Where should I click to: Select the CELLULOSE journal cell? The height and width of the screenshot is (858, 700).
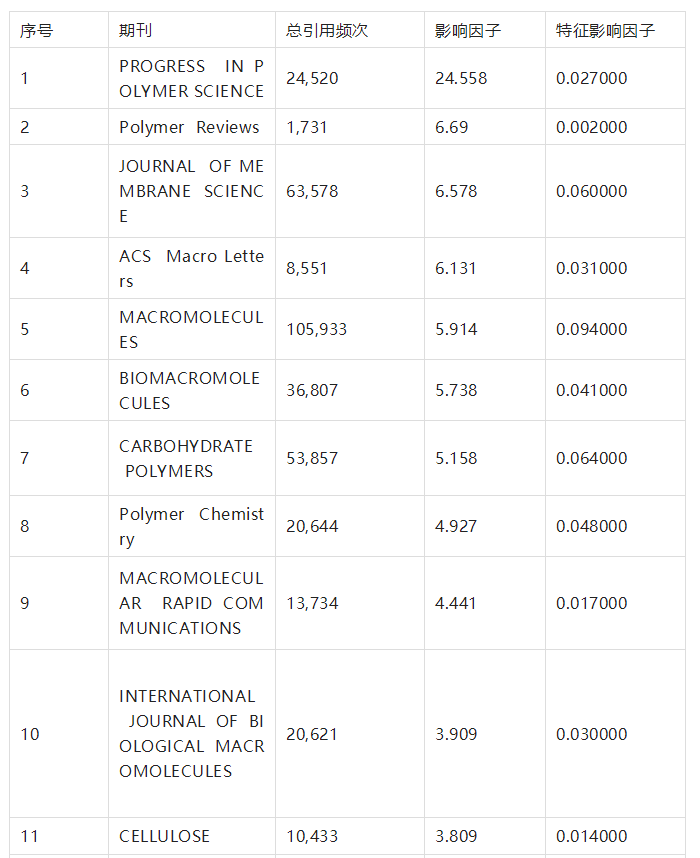(192, 836)
